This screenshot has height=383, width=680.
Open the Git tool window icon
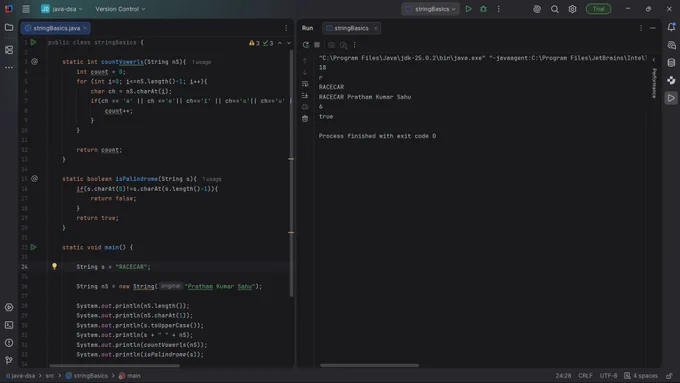(x=9, y=360)
